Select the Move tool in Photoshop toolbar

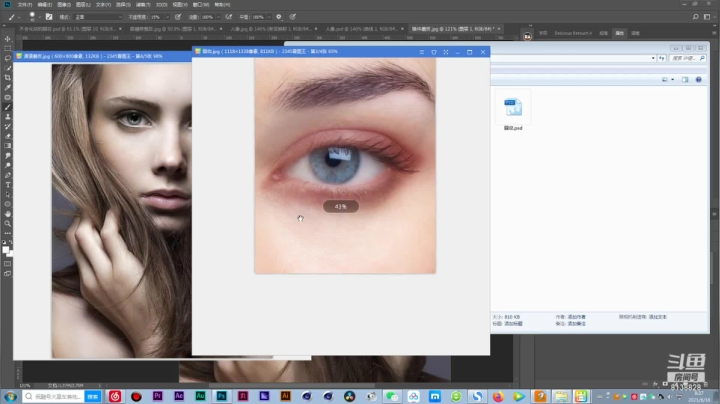[8, 39]
